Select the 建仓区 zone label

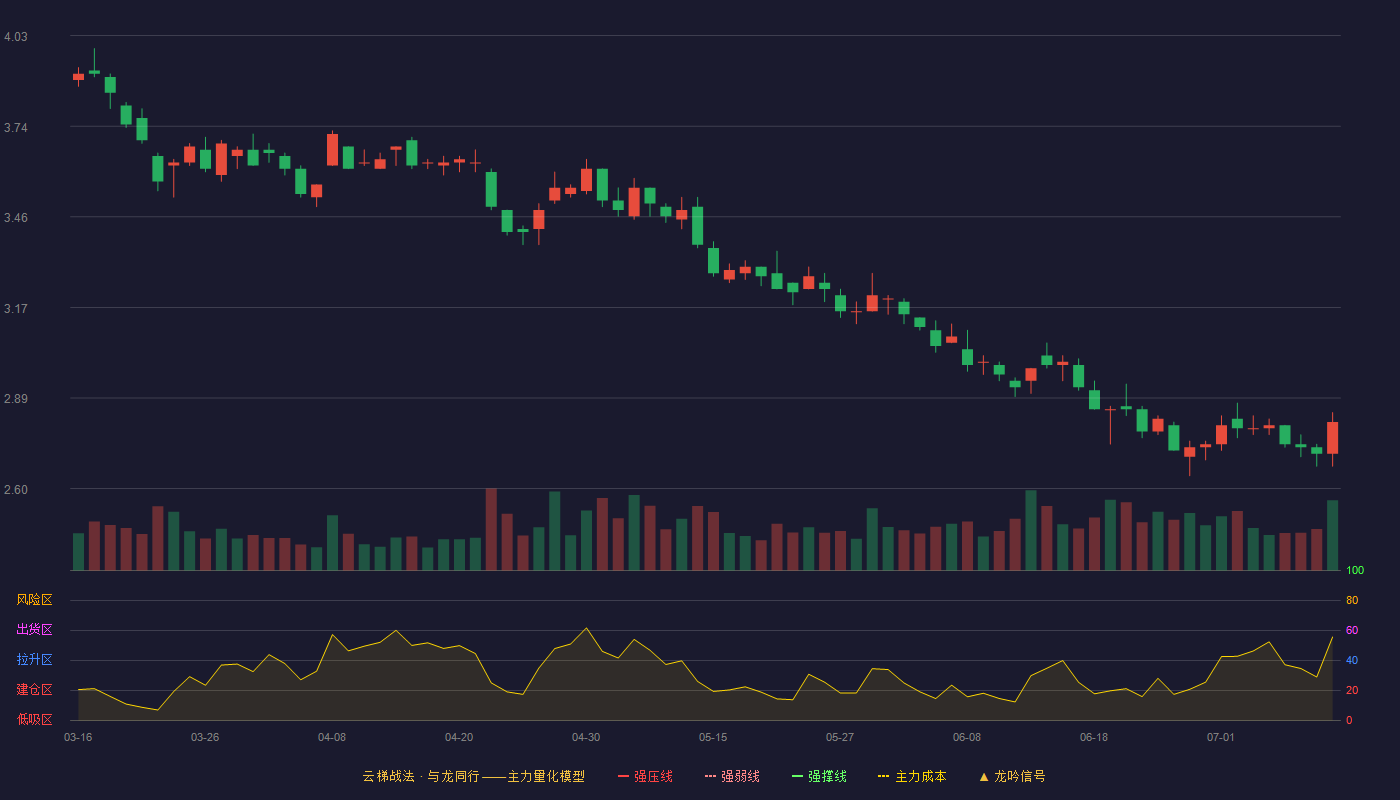pos(34,690)
